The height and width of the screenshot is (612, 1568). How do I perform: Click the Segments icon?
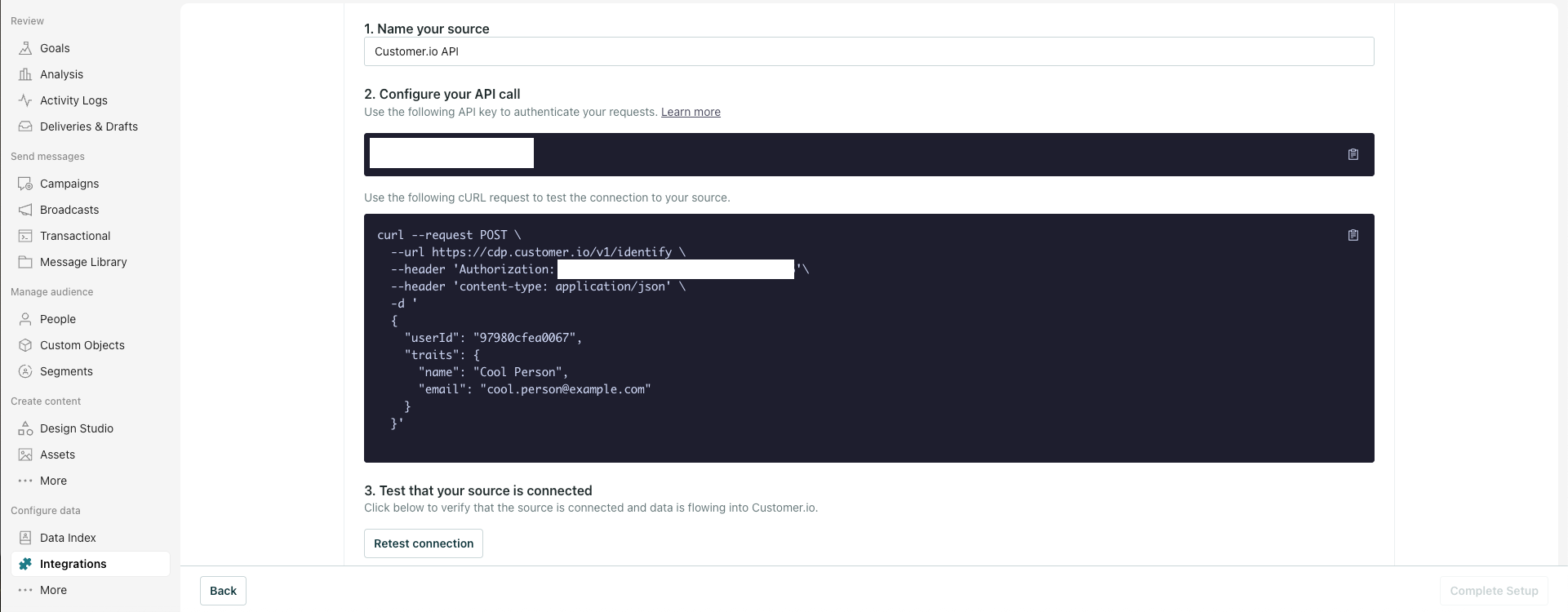25,371
